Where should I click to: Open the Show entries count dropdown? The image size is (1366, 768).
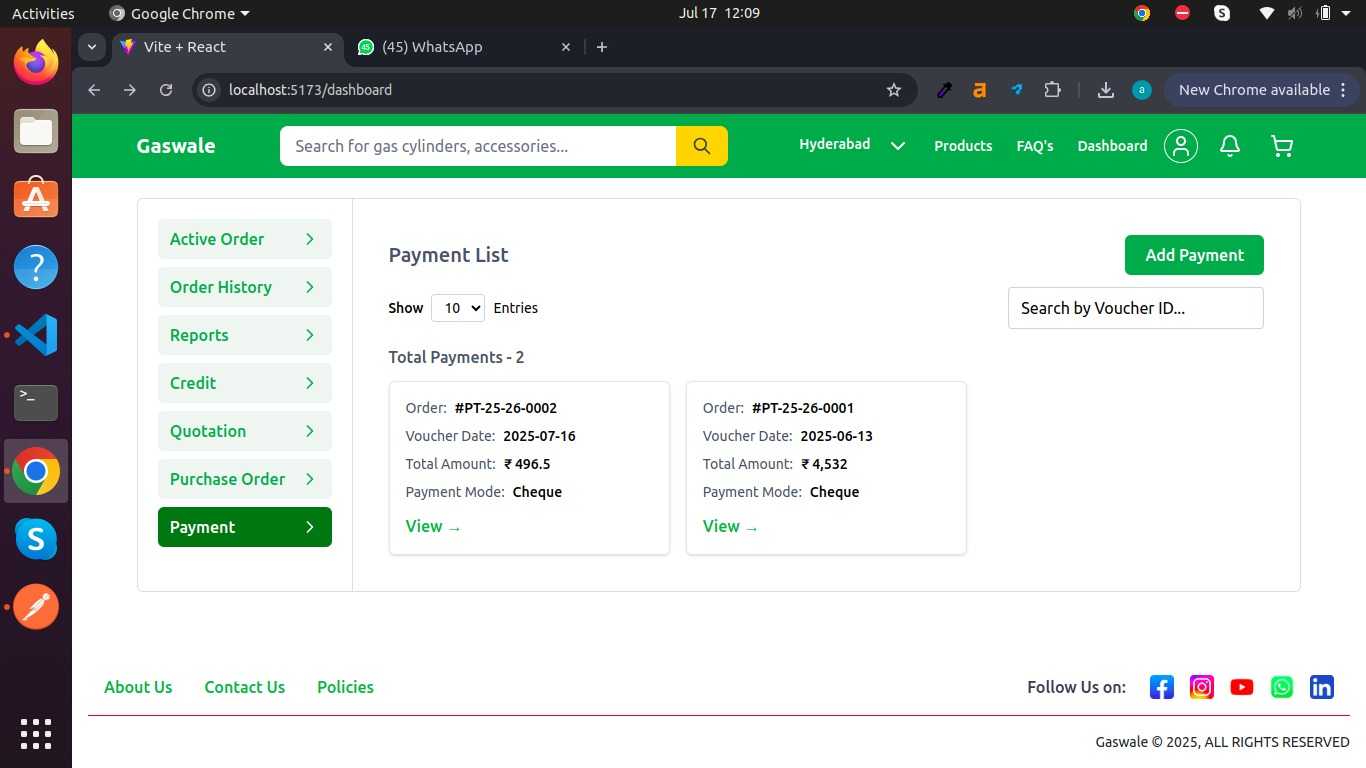pos(458,308)
